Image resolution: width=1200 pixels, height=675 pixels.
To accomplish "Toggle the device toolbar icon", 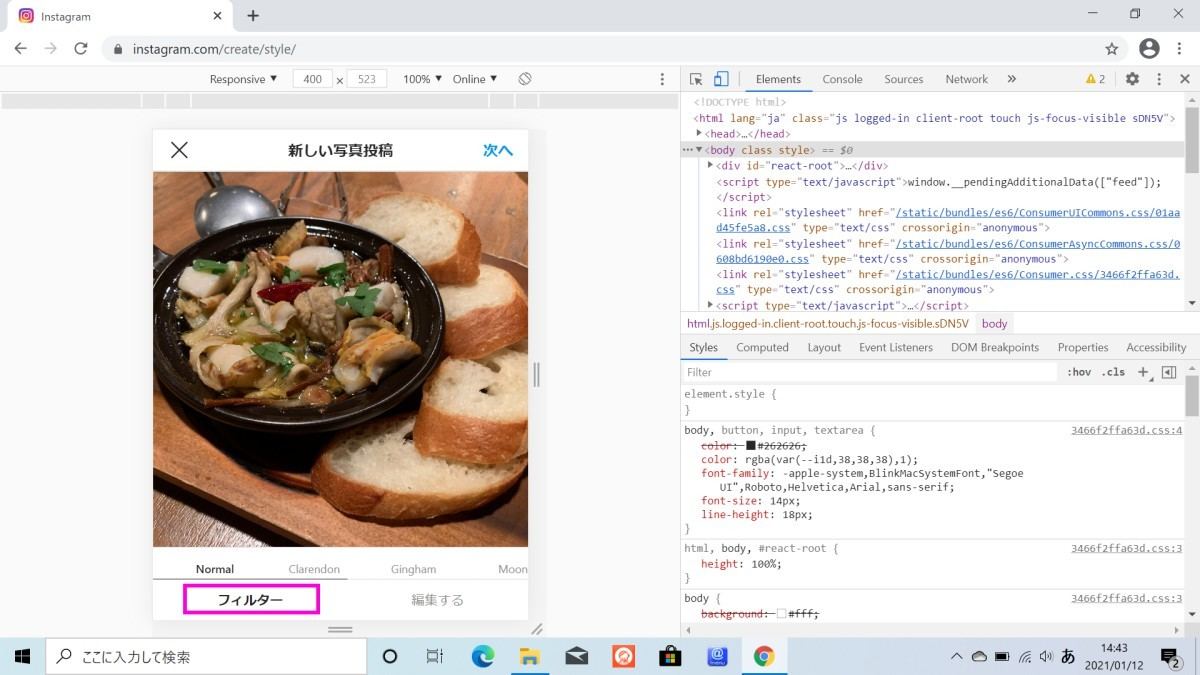I will click(x=721, y=79).
